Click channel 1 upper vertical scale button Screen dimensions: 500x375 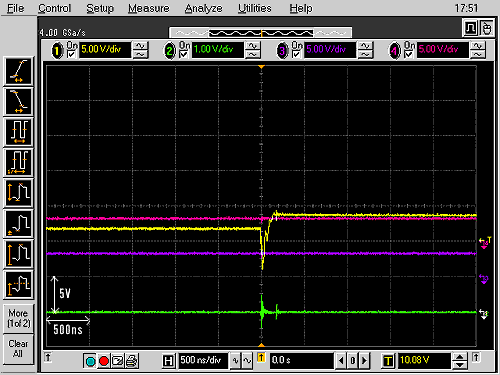pos(141,46)
